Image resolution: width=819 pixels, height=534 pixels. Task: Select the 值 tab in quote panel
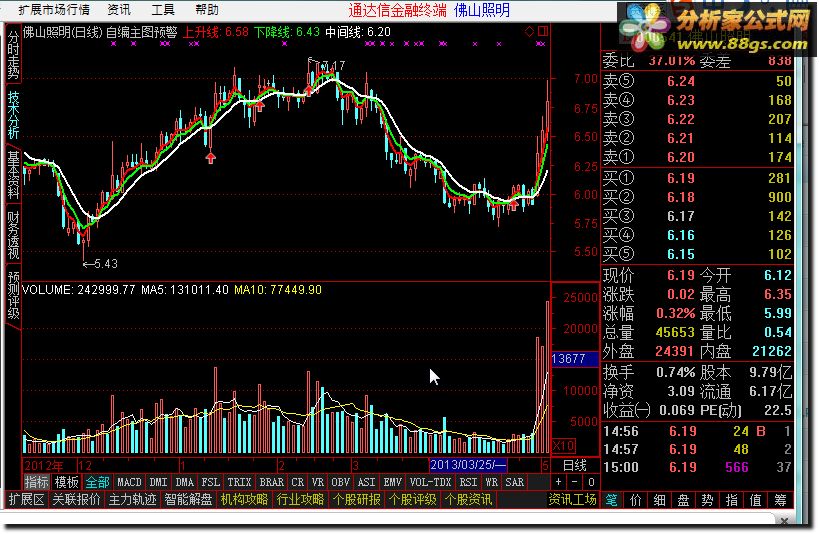756,500
